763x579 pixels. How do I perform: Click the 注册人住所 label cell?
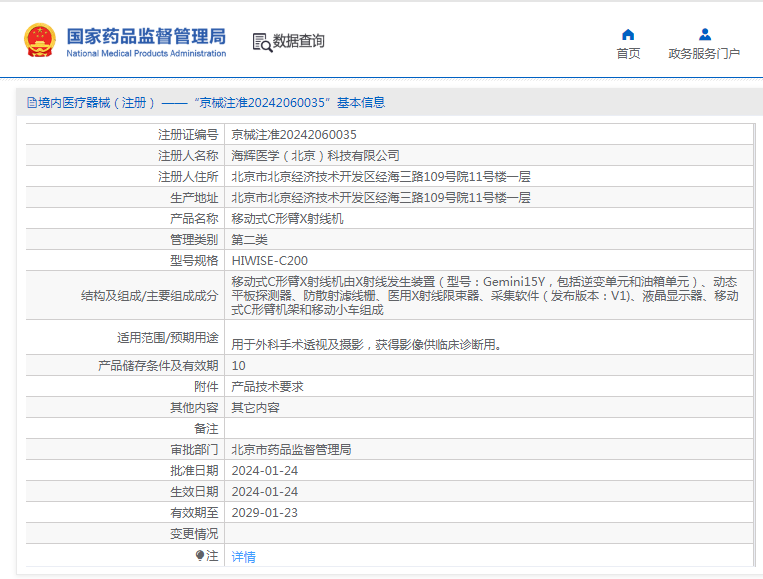click(125, 177)
